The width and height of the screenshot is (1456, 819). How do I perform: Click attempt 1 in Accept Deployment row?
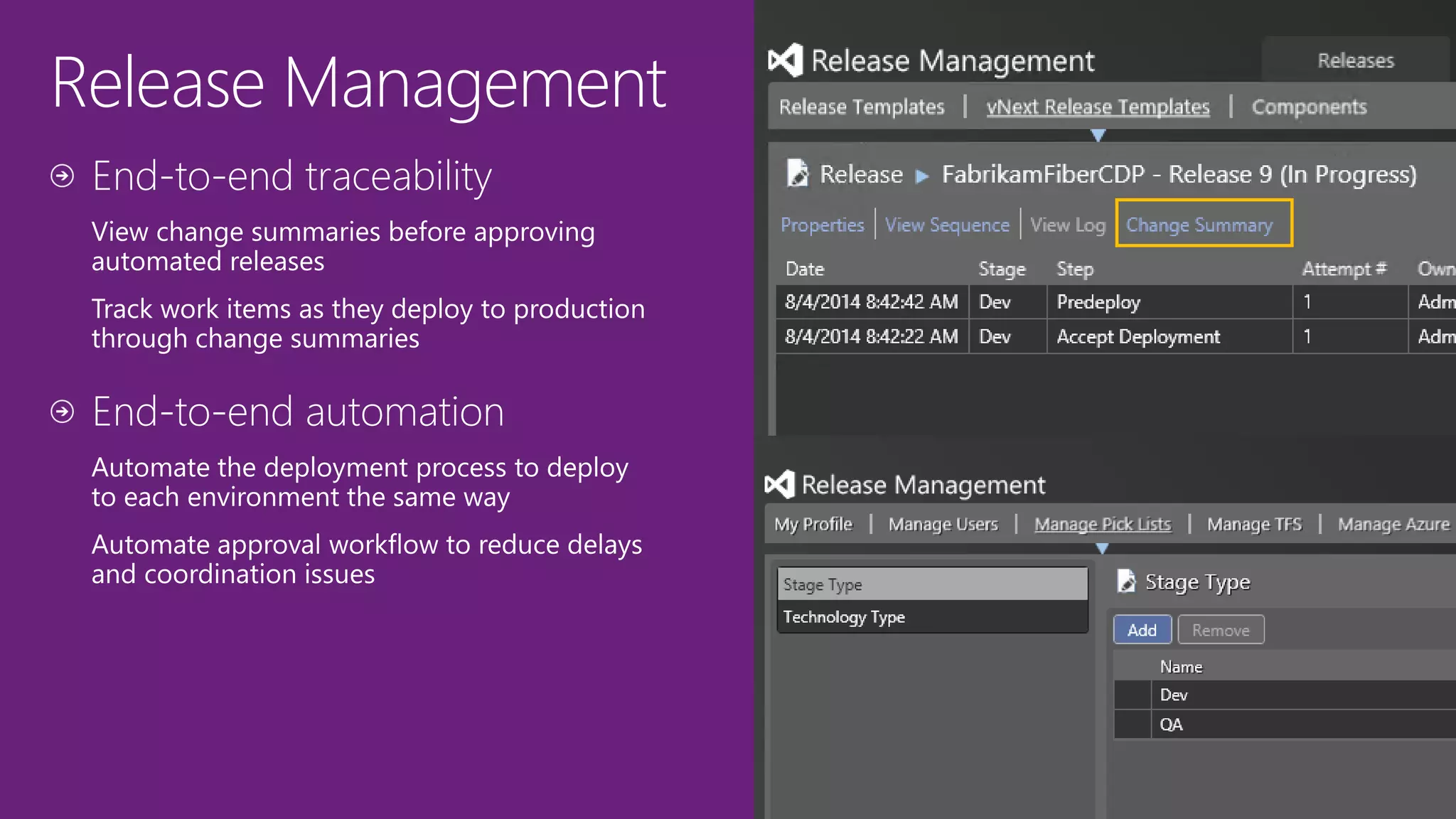tap(1349, 336)
